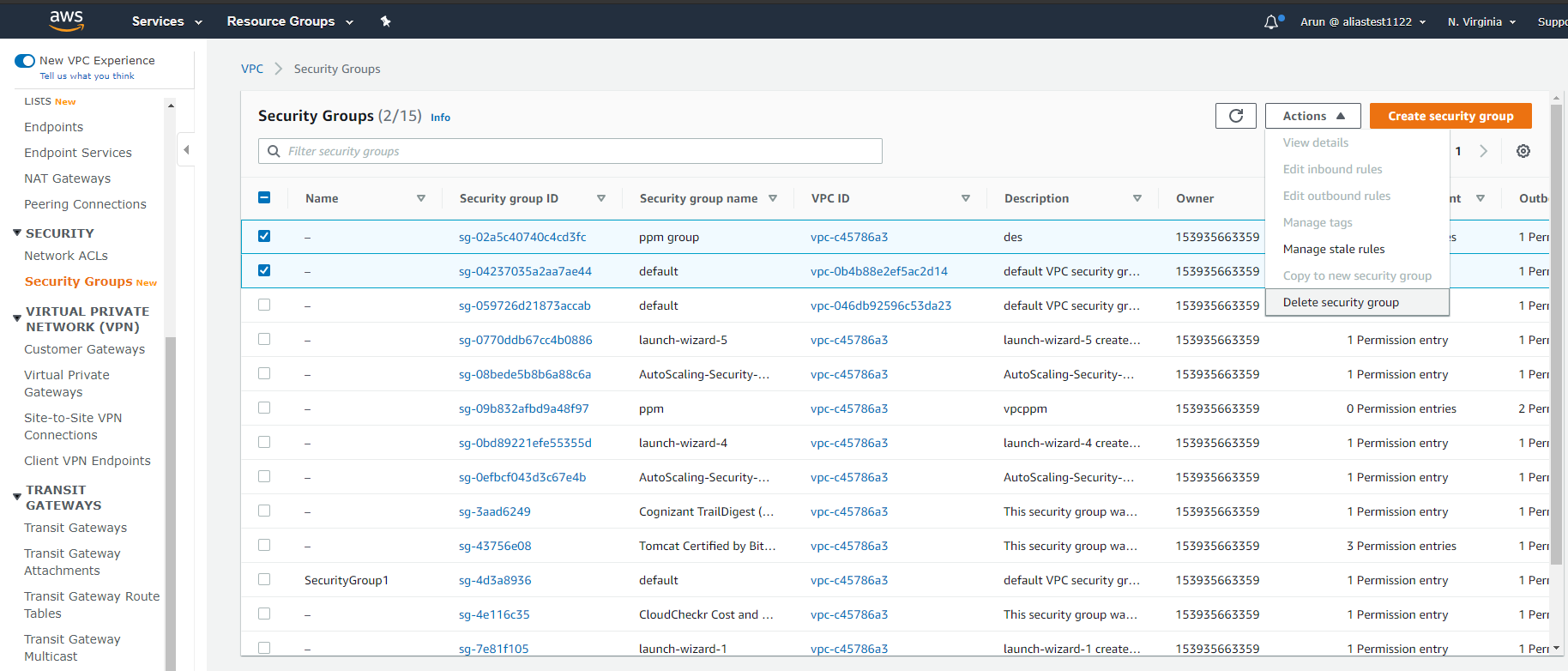Open the Services dropdown menu

166,21
